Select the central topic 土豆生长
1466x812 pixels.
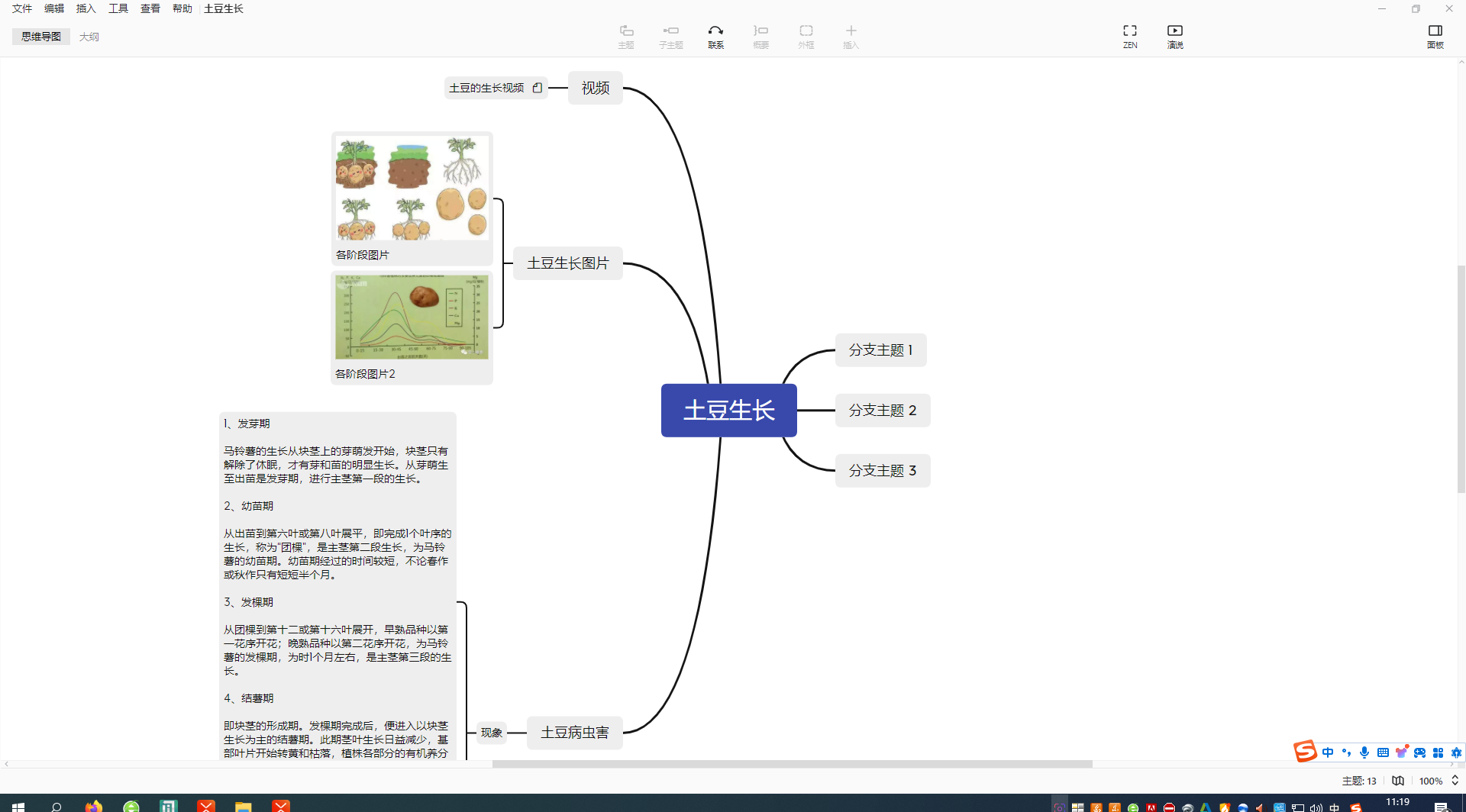point(729,411)
